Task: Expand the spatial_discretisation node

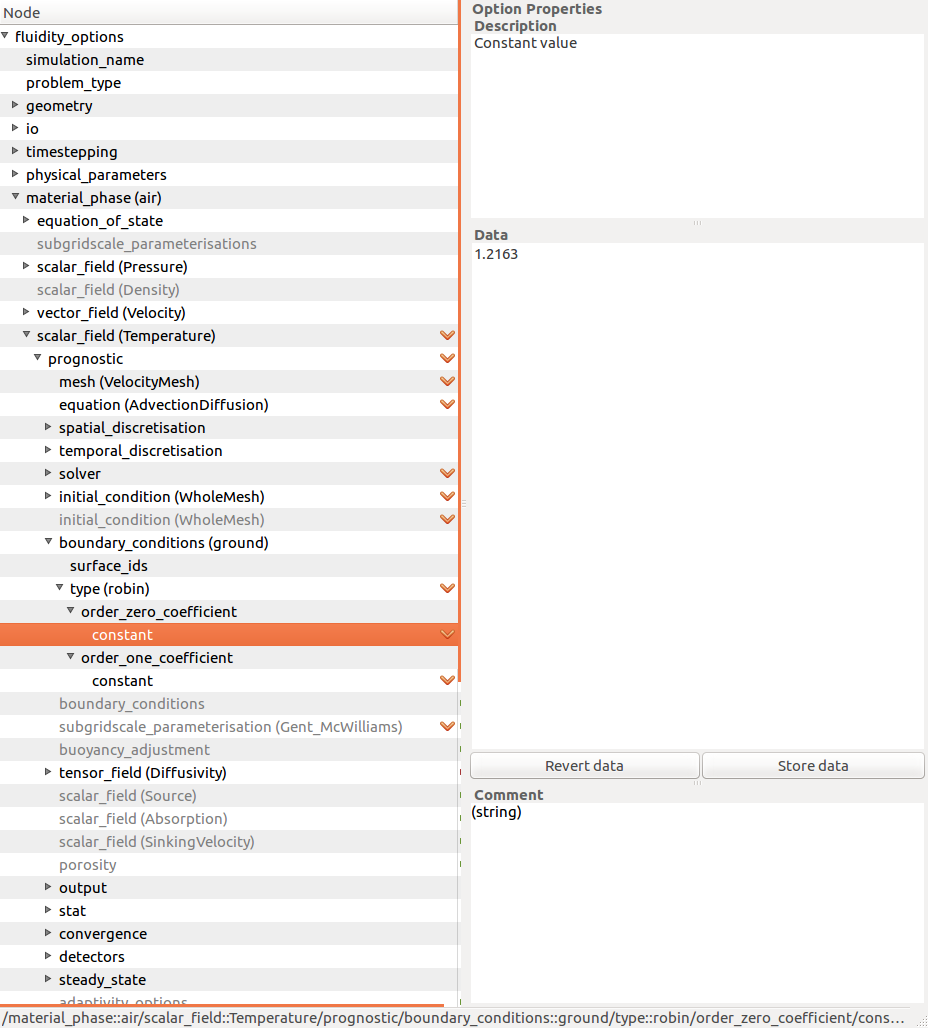Action: pyautogui.click(x=48, y=427)
